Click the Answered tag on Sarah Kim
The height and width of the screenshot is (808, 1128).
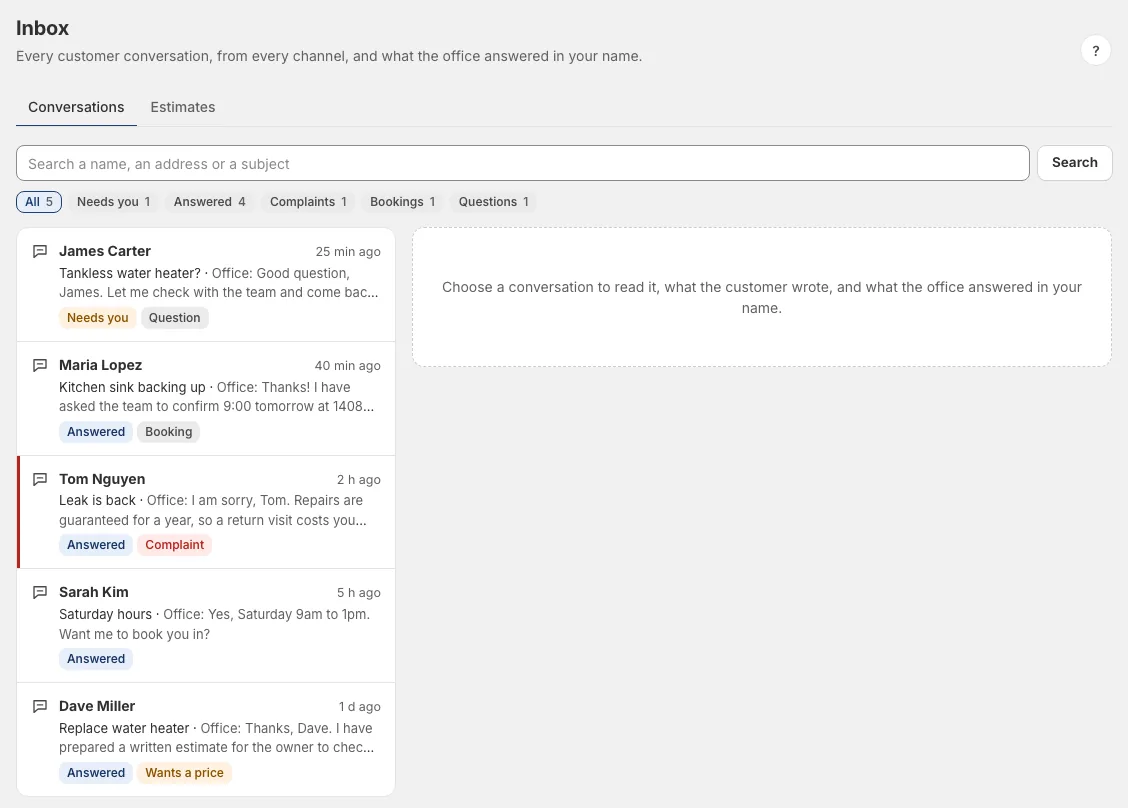[x=96, y=659]
